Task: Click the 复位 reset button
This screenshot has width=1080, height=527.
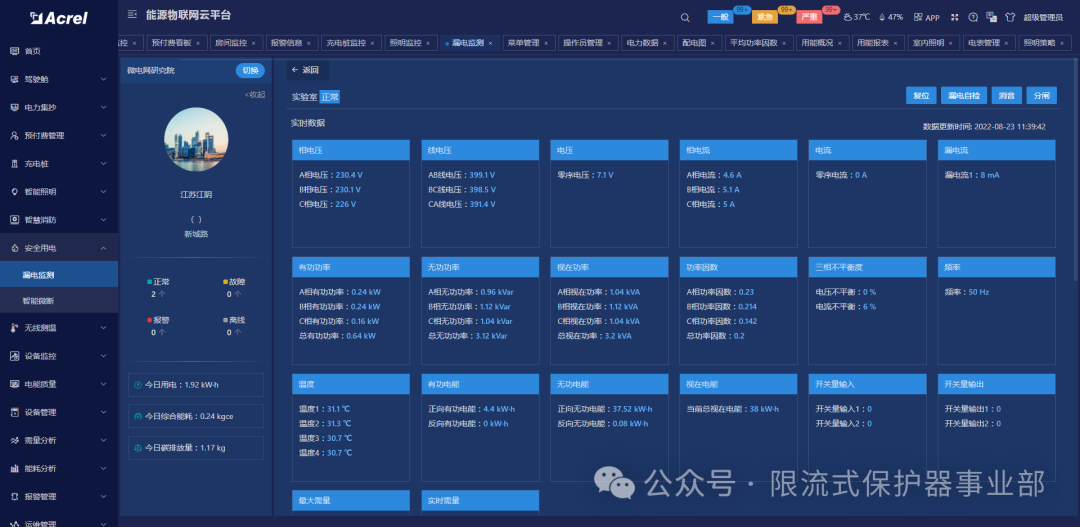Action: pyautogui.click(x=921, y=95)
